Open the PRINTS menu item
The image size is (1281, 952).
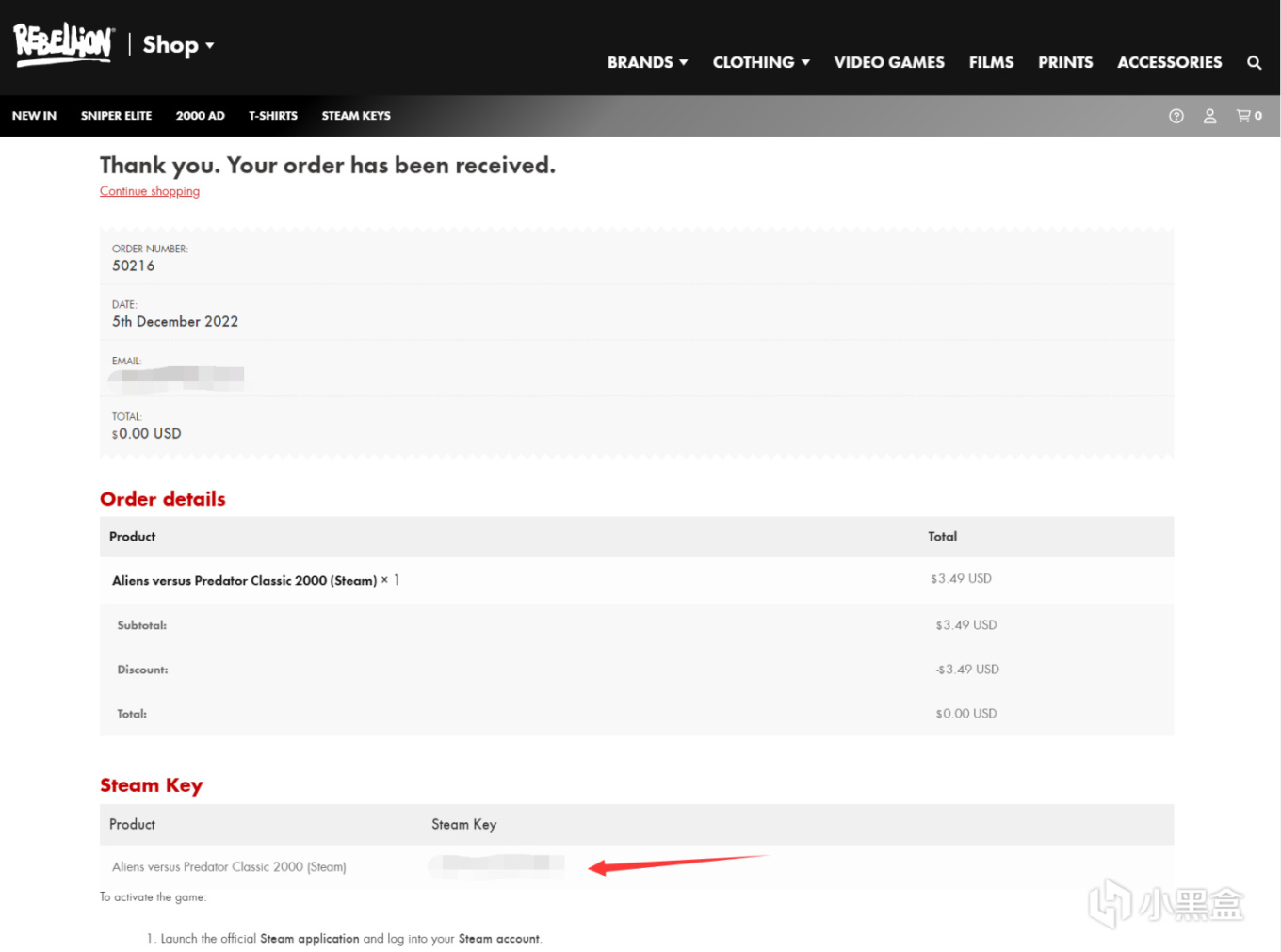click(1065, 62)
